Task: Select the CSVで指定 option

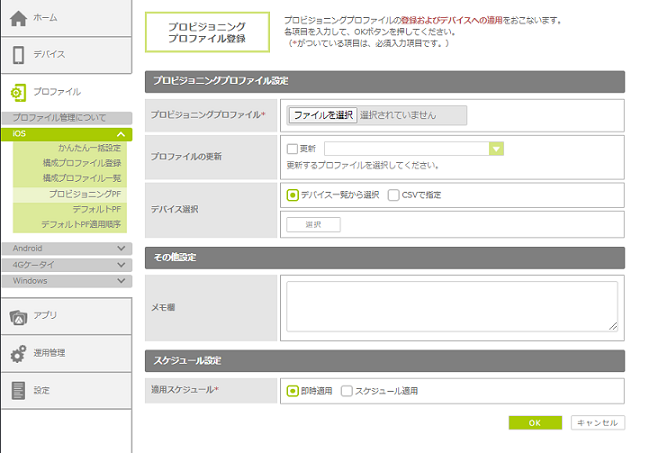Action: pos(394,195)
